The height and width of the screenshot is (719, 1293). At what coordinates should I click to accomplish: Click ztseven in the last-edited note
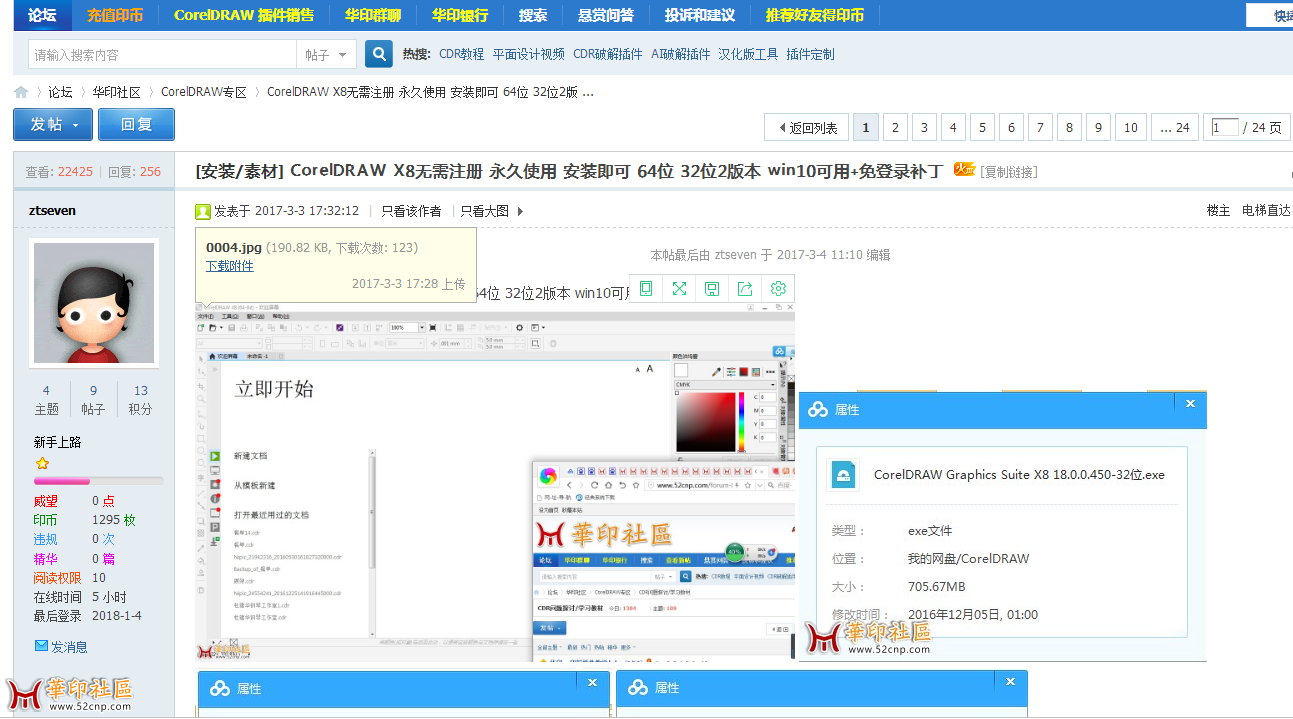[x=735, y=255]
